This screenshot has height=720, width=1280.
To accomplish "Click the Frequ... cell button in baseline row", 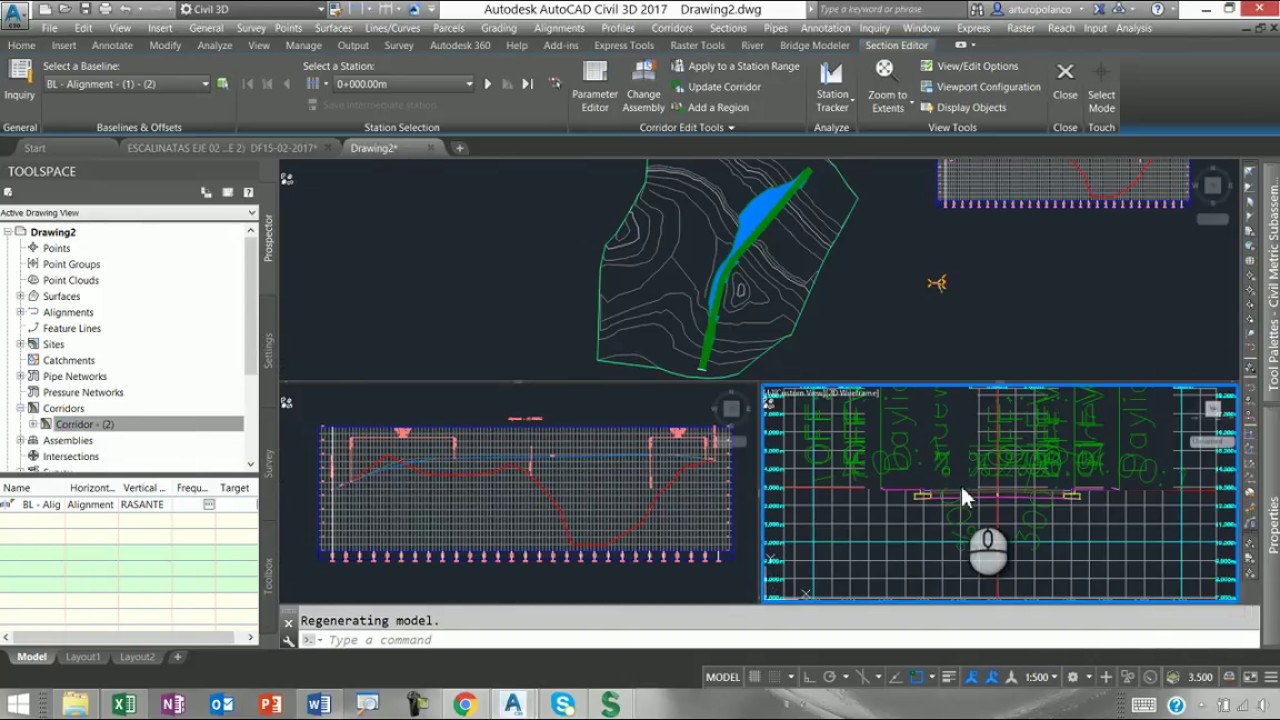I will coord(209,505).
